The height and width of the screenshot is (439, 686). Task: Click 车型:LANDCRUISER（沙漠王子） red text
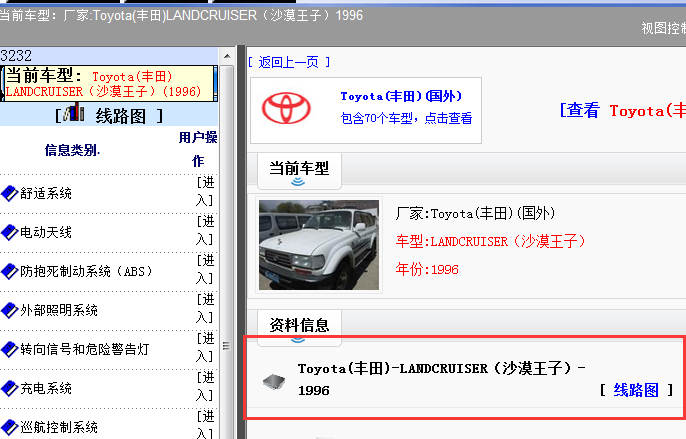click(490, 241)
